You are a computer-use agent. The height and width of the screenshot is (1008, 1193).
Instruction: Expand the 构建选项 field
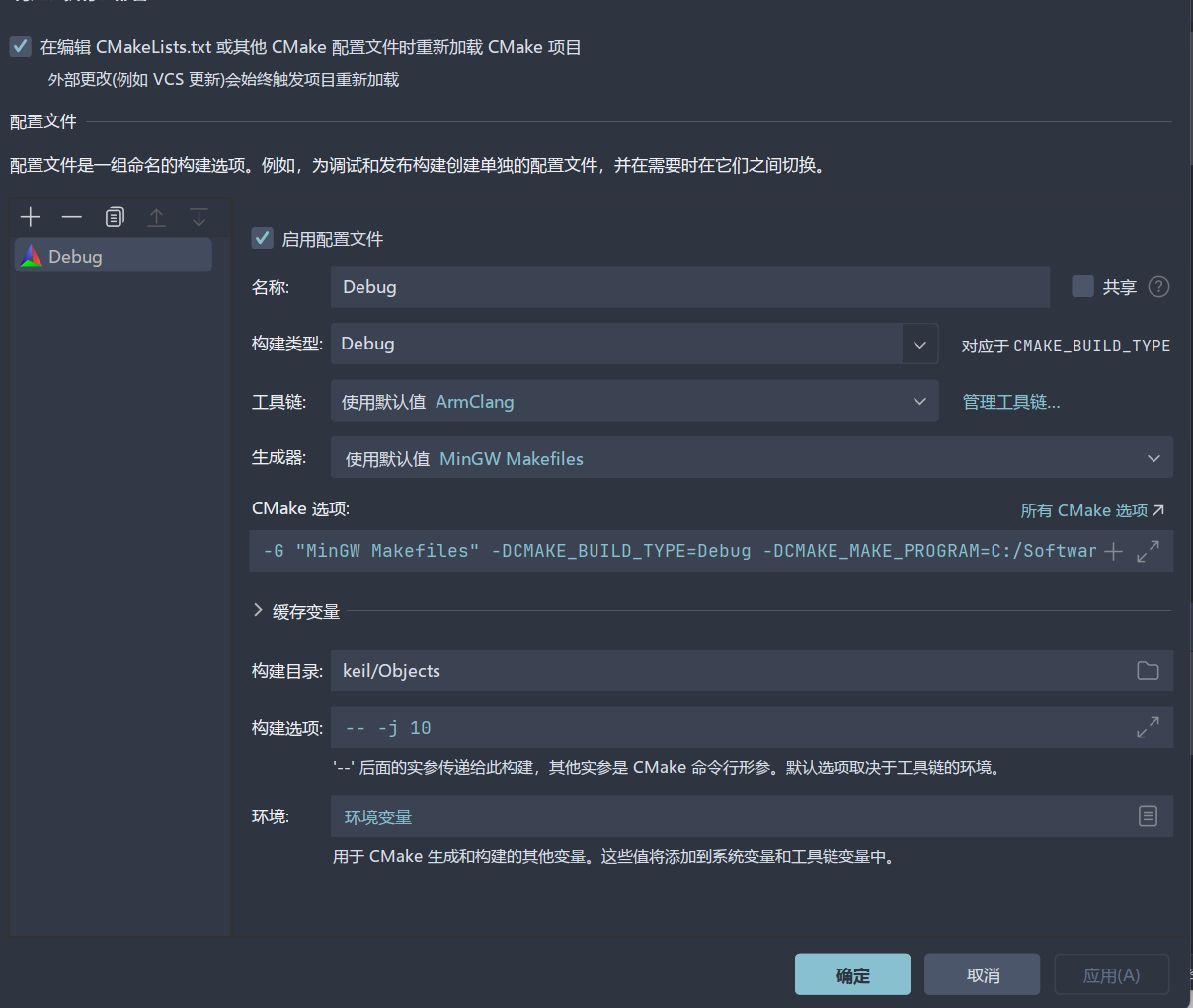(x=1148, y=729)
